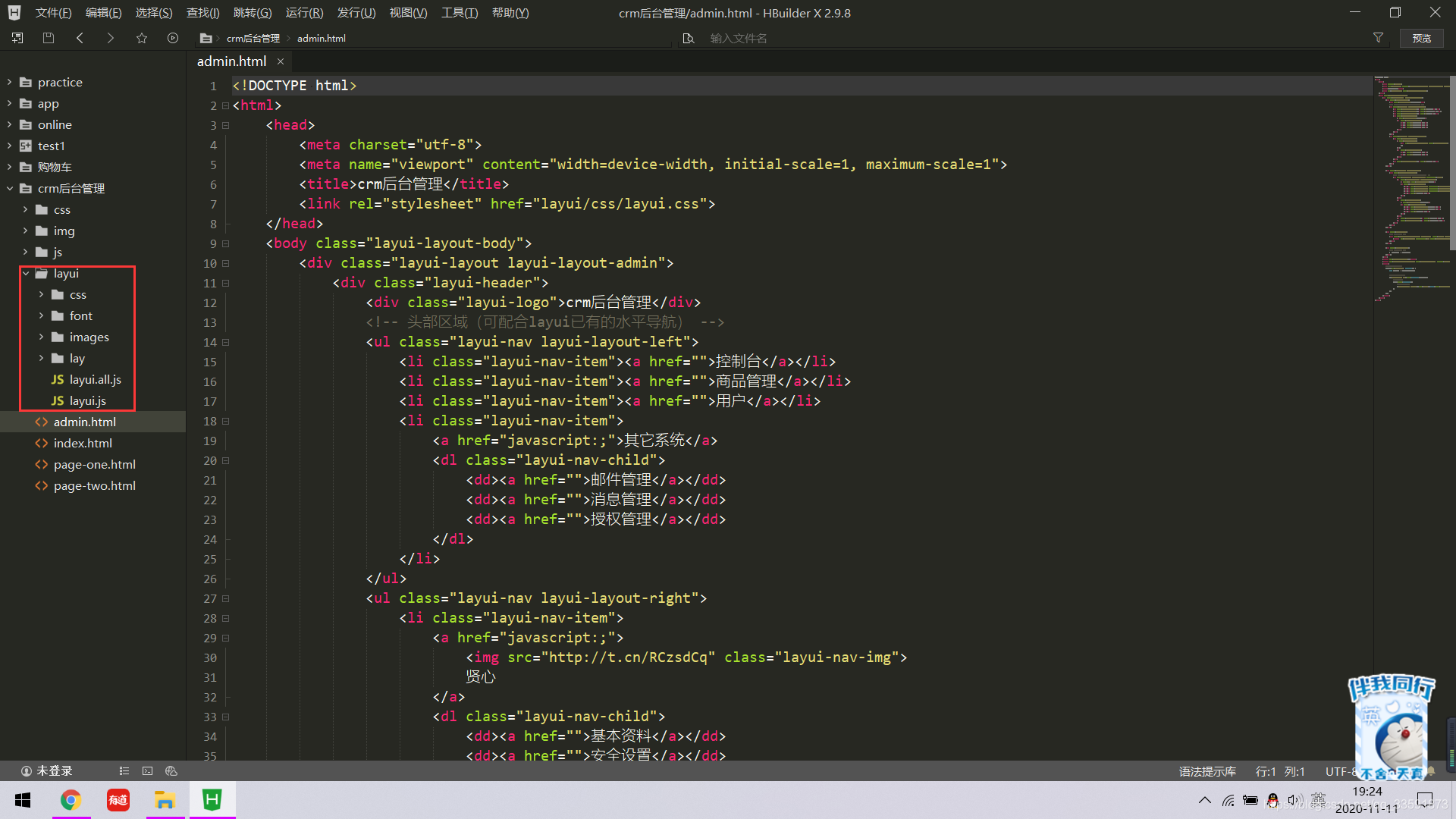Click the code minimap on the right

(1411, 190)
